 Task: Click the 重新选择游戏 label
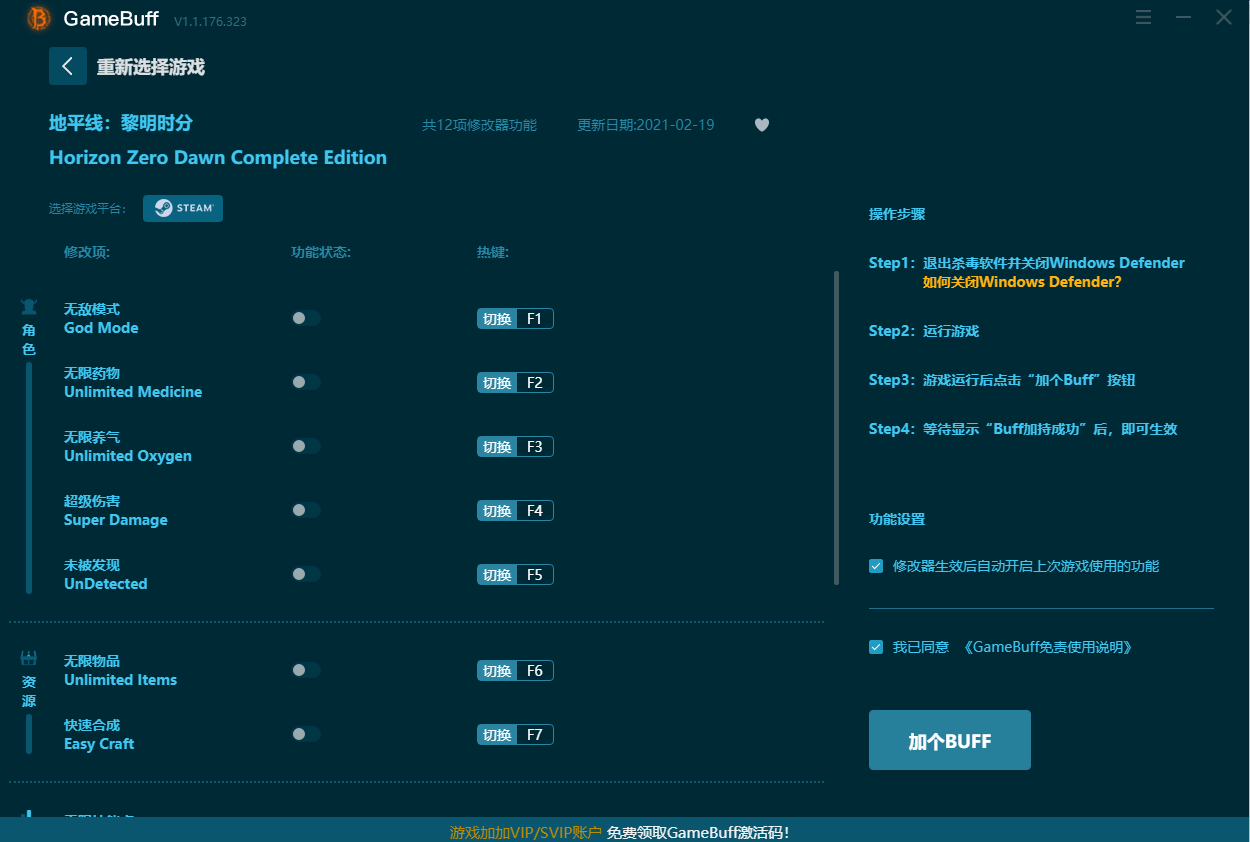(151, 67)
